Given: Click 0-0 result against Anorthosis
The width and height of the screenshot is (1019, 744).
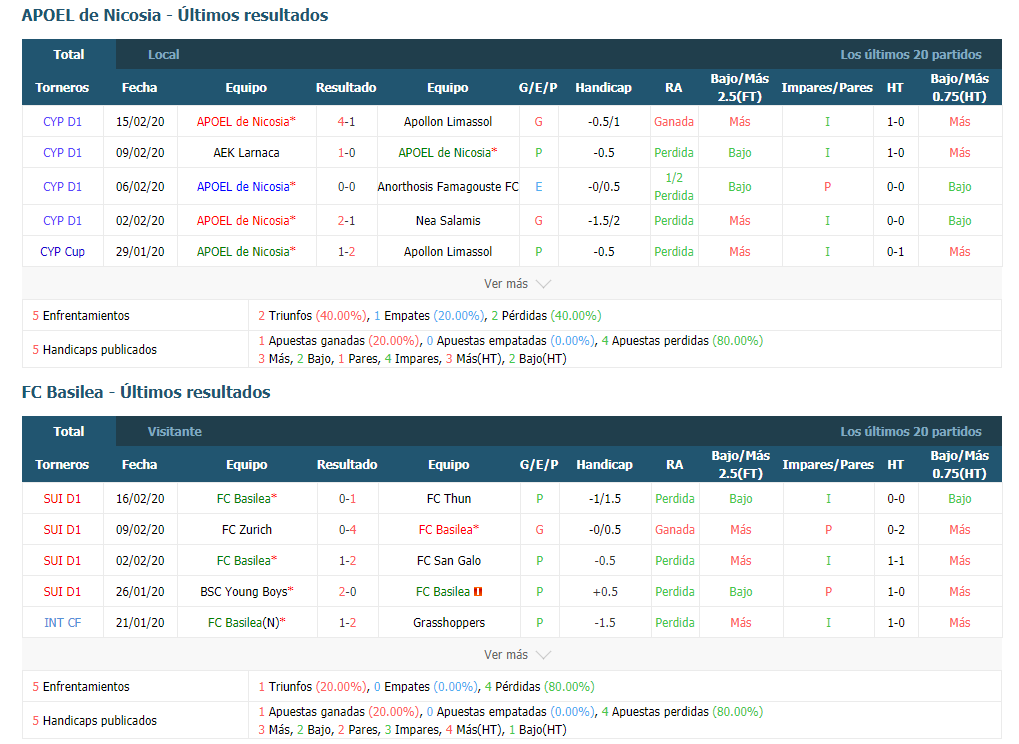Looking at the screenshot, I should 346,186.
